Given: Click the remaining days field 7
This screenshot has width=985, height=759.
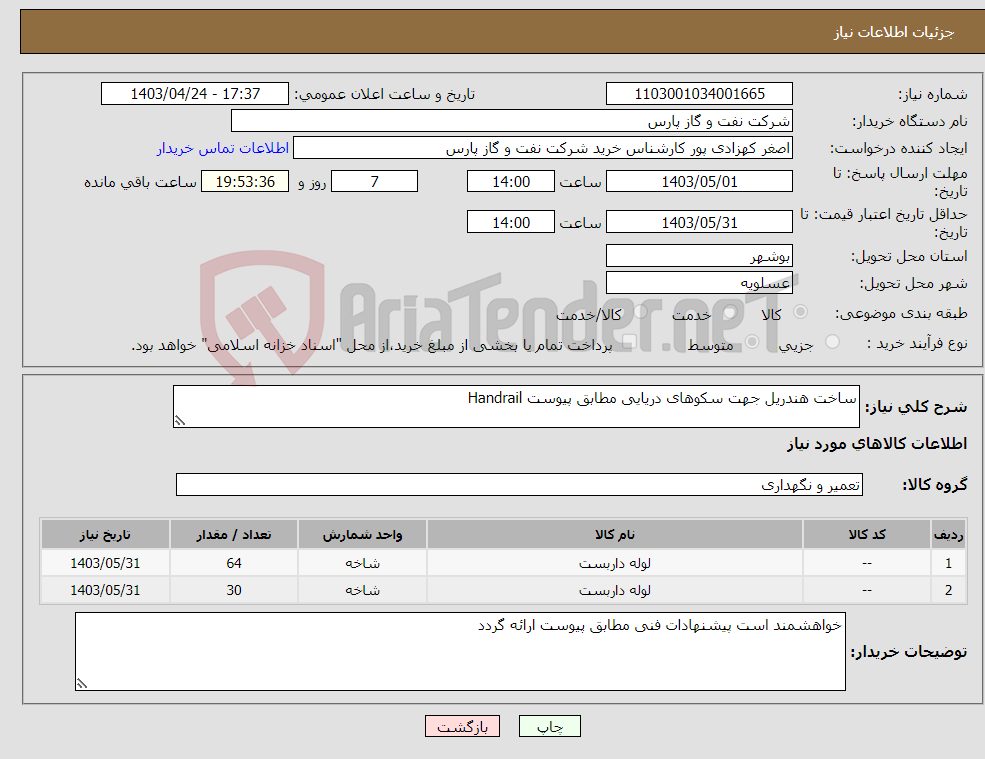Looking at the screenshot, I should click(374, 182).
